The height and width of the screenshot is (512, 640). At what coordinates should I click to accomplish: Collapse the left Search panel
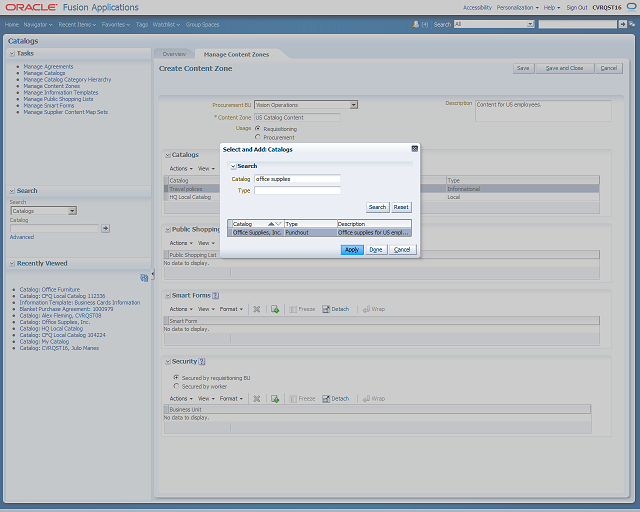[12, 191]
